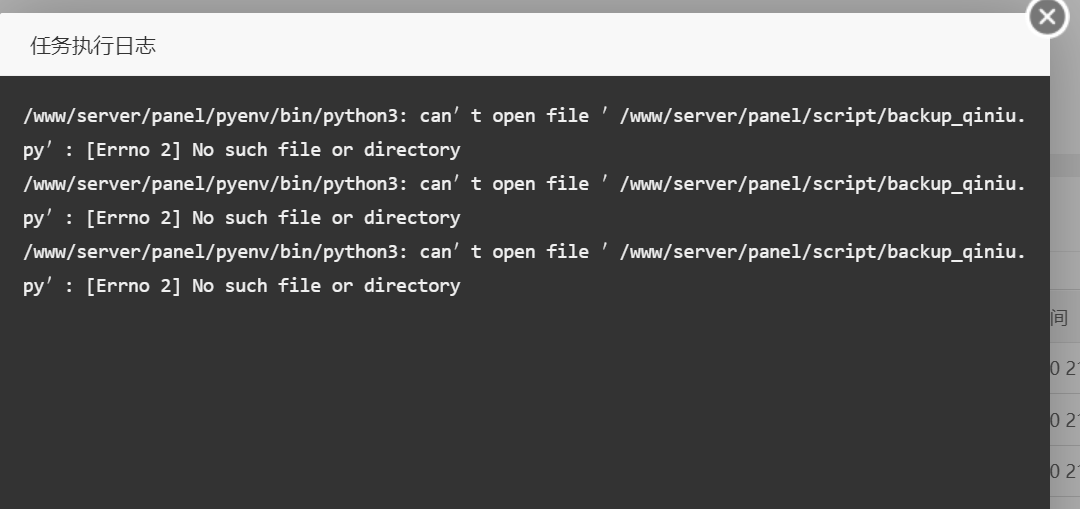Click the blank white area of the dialog header

click(600, 46)
